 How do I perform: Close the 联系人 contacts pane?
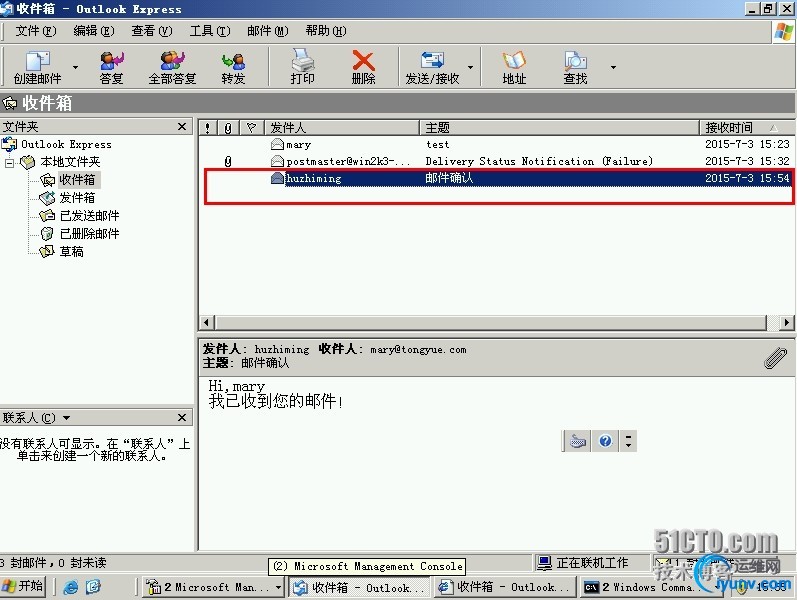tap(181, 417)
